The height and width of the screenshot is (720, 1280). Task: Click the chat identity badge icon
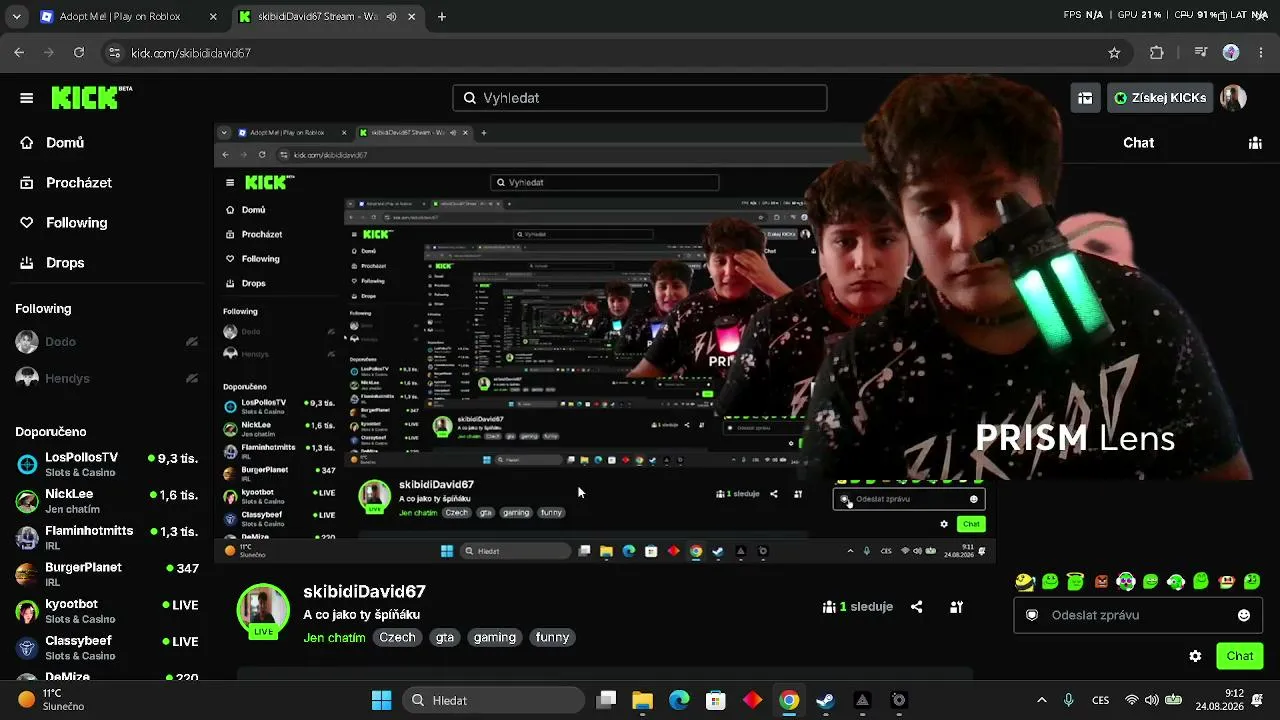coord(1032,615)
